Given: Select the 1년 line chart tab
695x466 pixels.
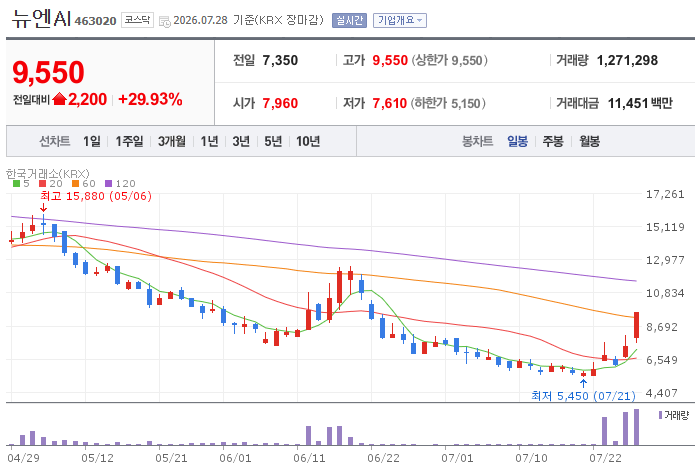Looking at the screenshot, I should point(209,141).
